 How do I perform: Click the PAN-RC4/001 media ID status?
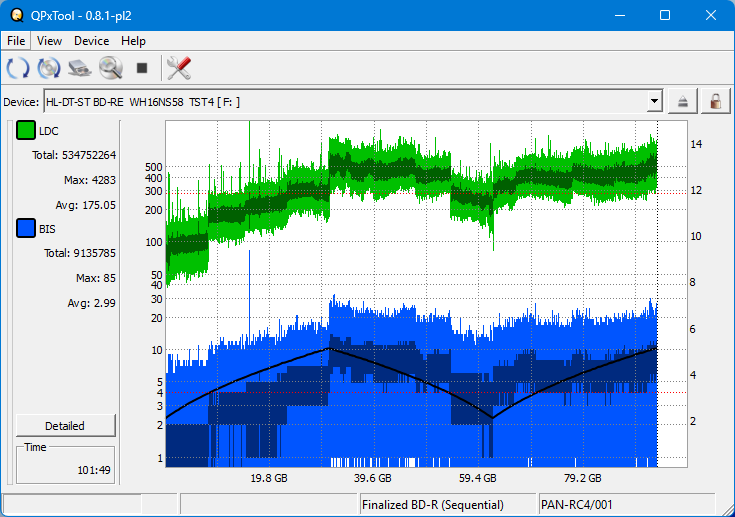(x=577, y=505)
